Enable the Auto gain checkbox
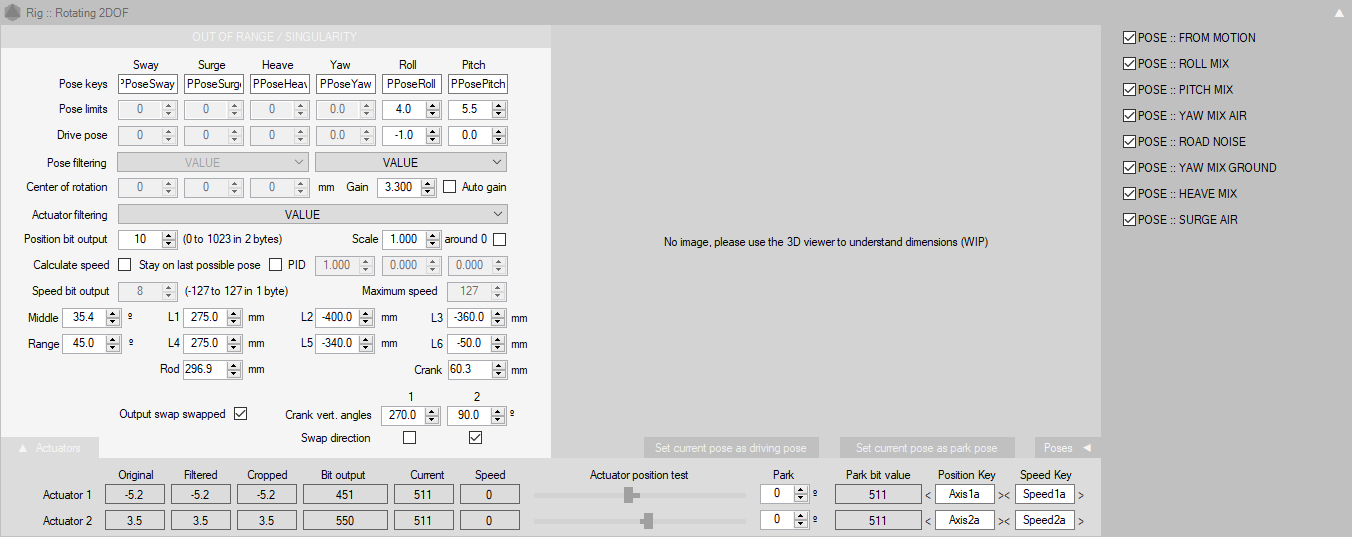This screenshot has width=1352, height=537. tap(449, 187)
